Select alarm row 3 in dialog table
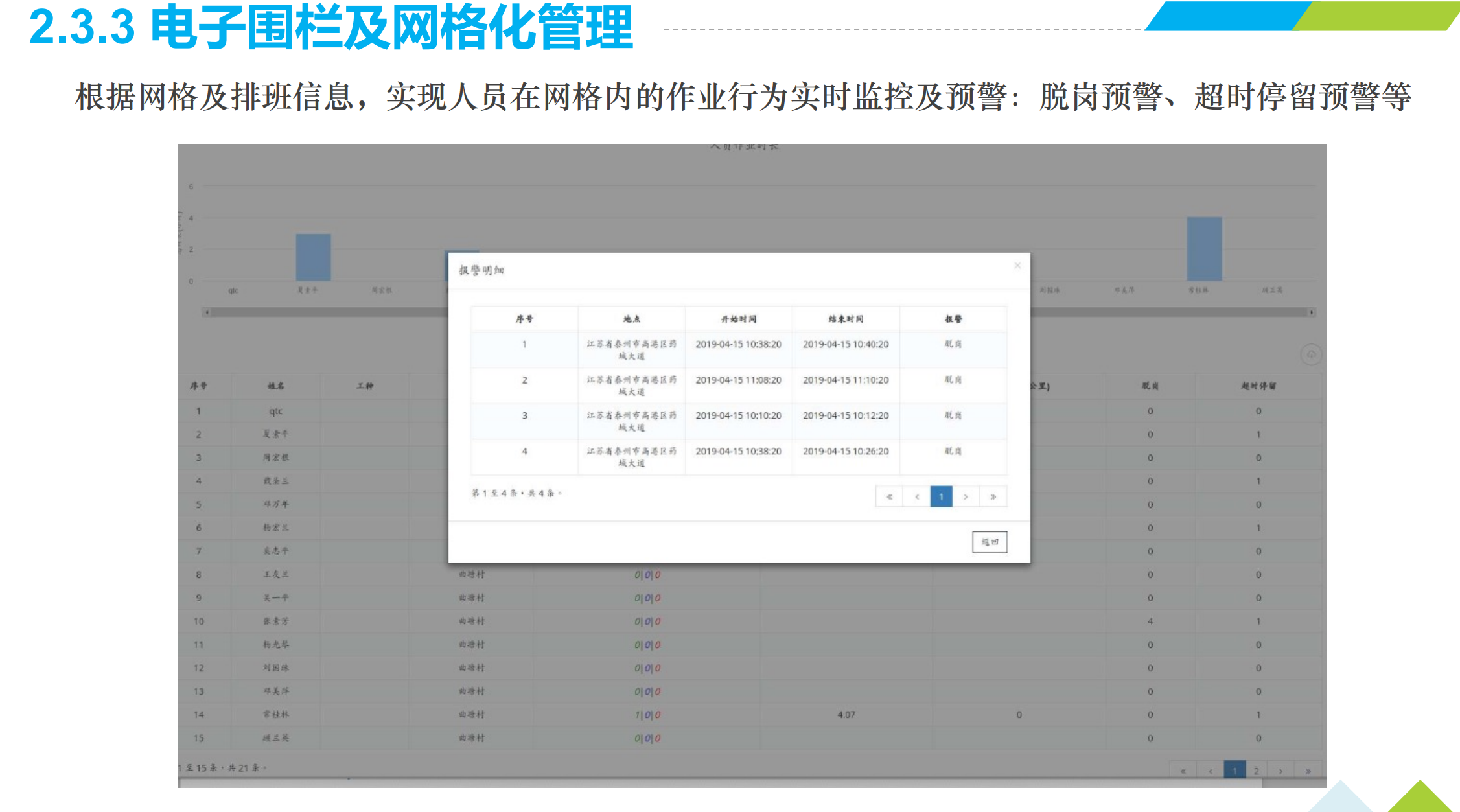Viewport: 1460px width, 812px height. 738,420
